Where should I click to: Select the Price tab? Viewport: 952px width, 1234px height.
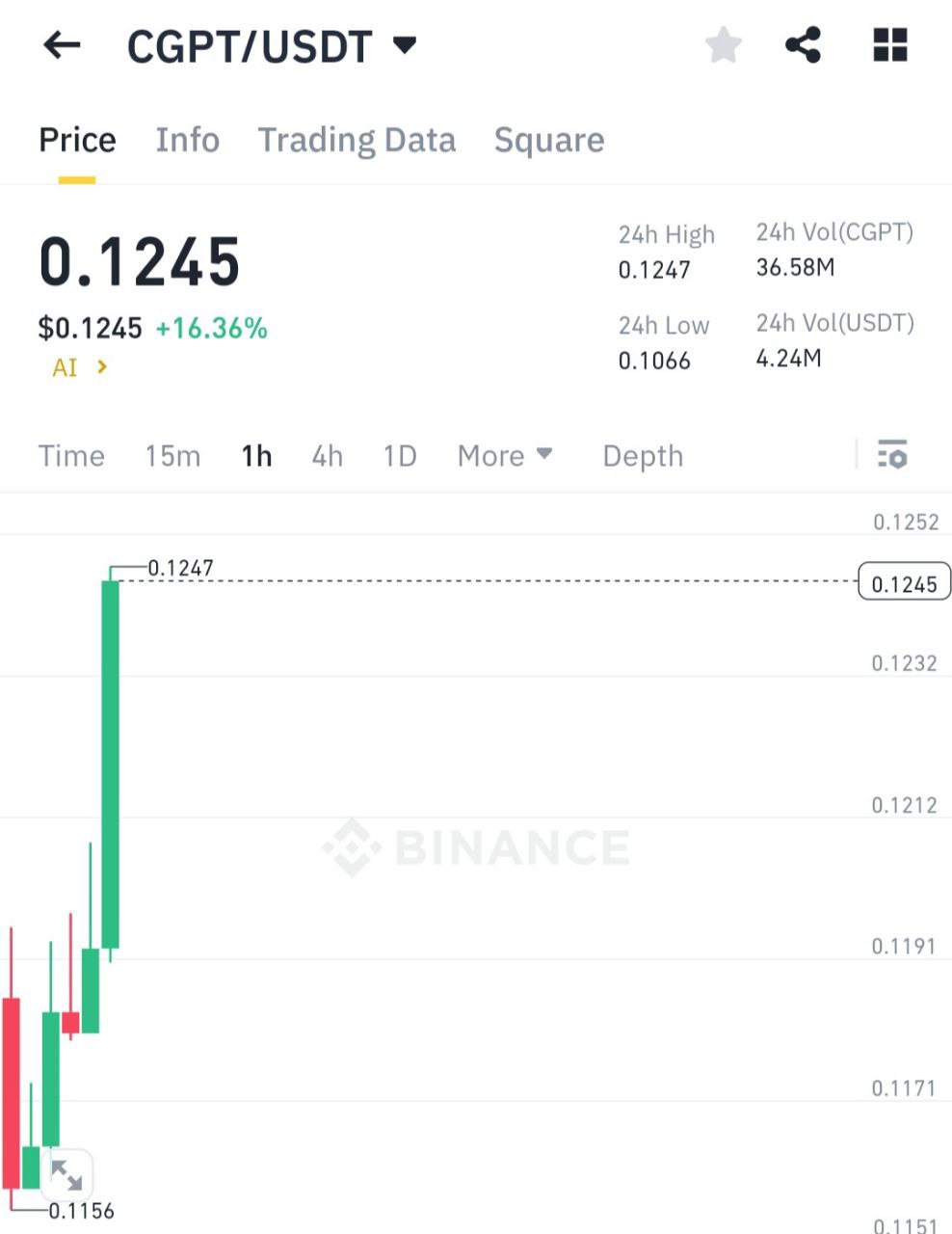(x=77, y=141)
